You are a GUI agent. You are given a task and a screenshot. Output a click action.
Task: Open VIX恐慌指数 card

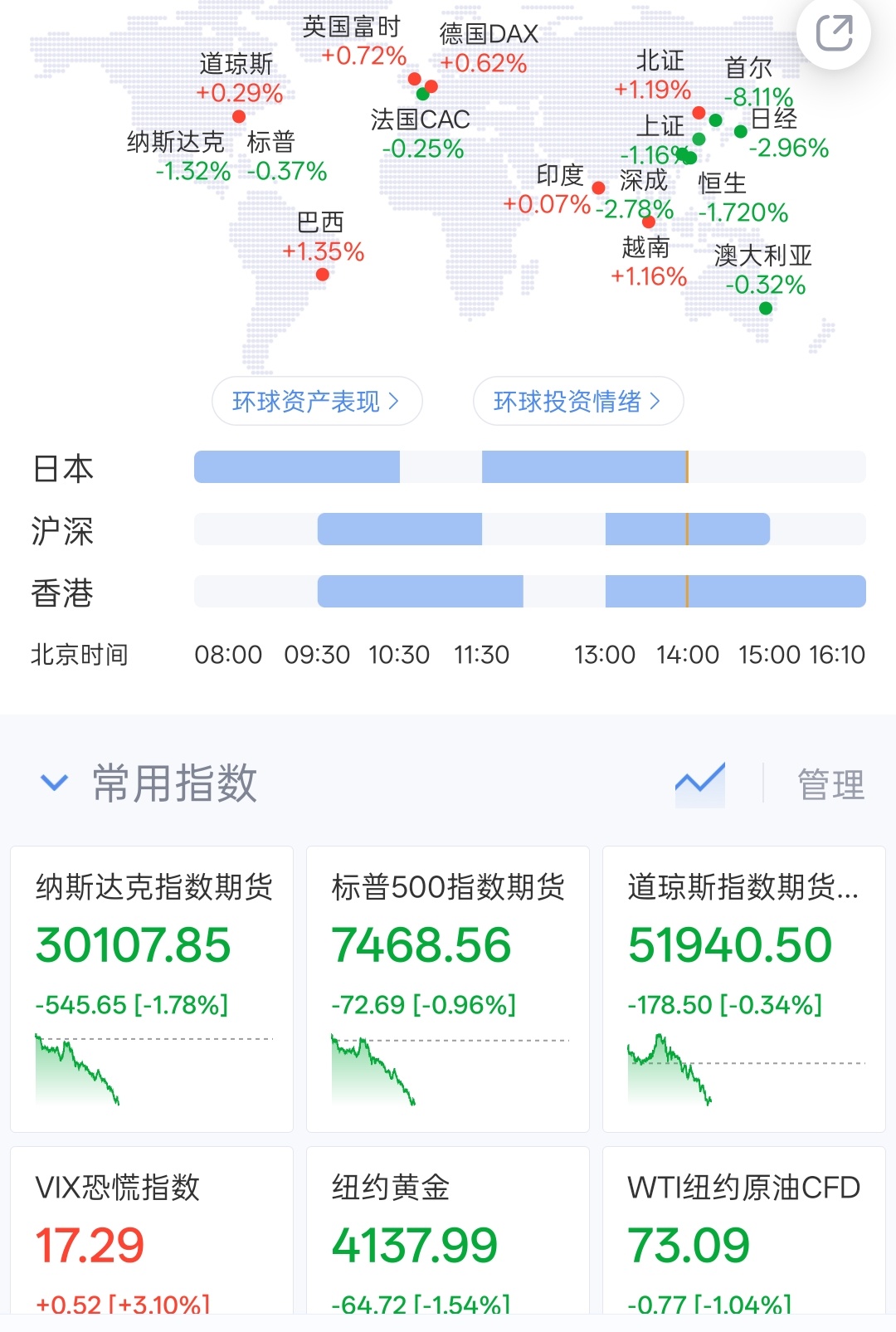[x=152, y=1231]
